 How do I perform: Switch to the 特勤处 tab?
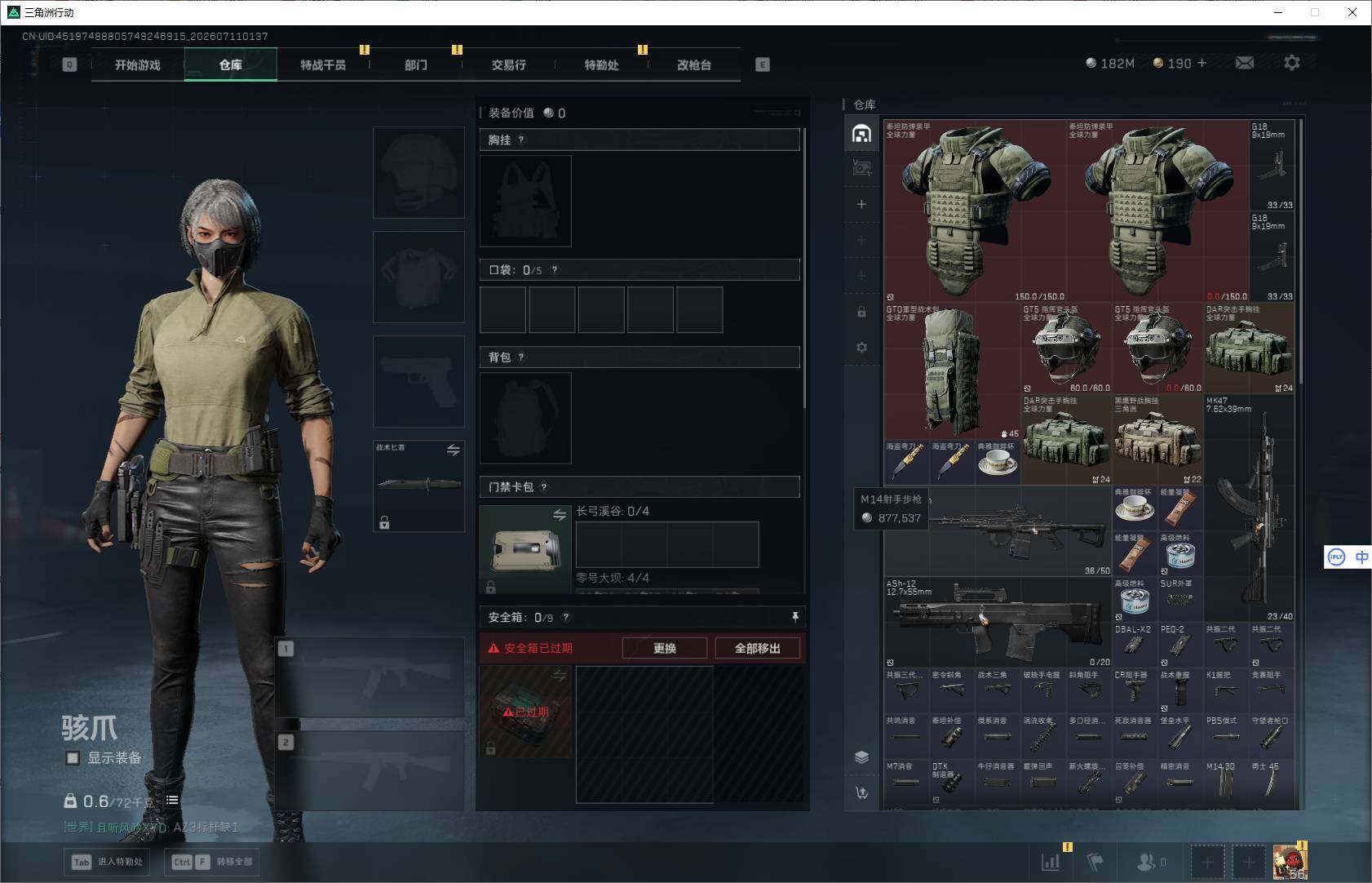tap(602, 64)
